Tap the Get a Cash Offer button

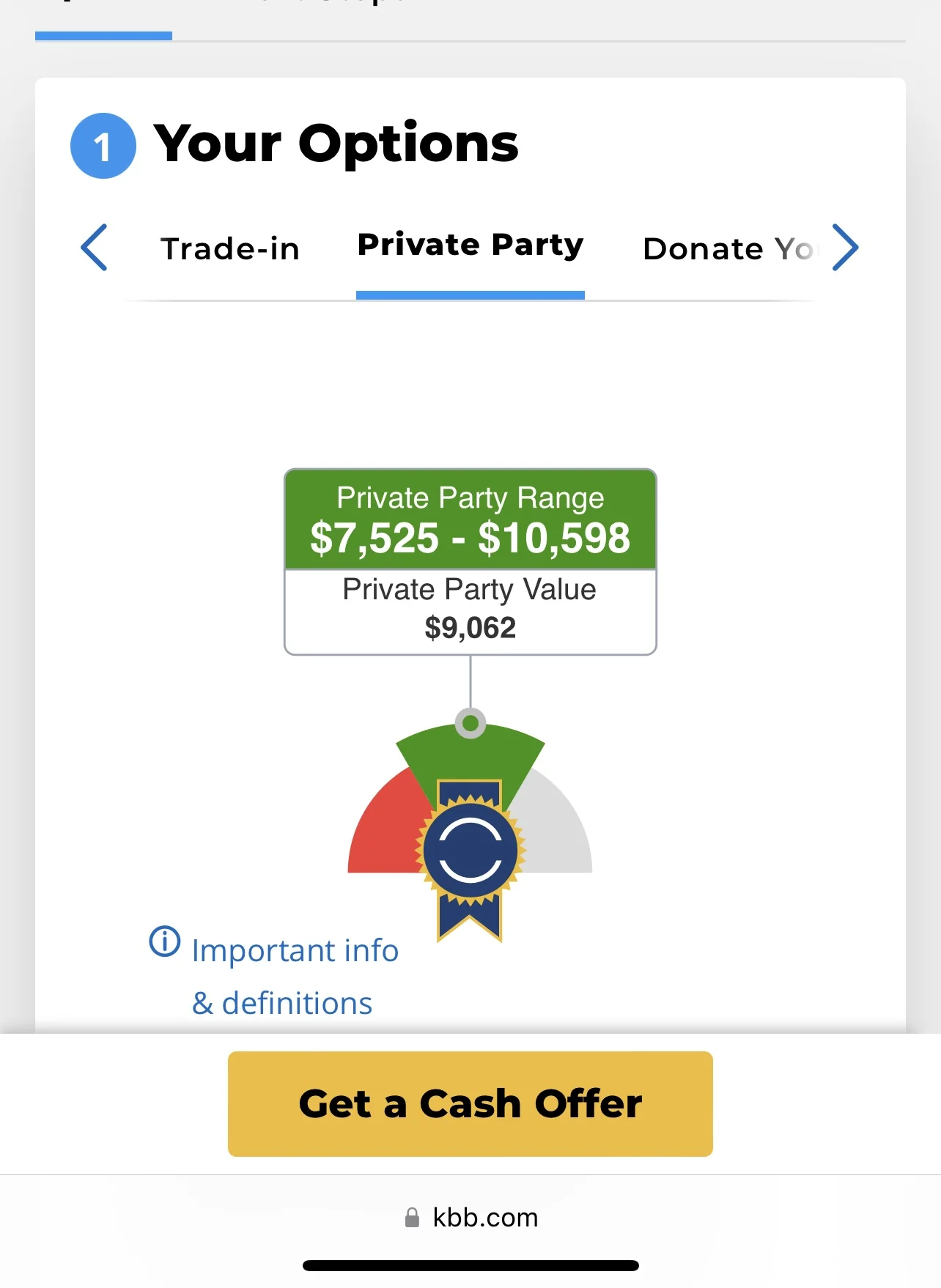click(471, 1104)
